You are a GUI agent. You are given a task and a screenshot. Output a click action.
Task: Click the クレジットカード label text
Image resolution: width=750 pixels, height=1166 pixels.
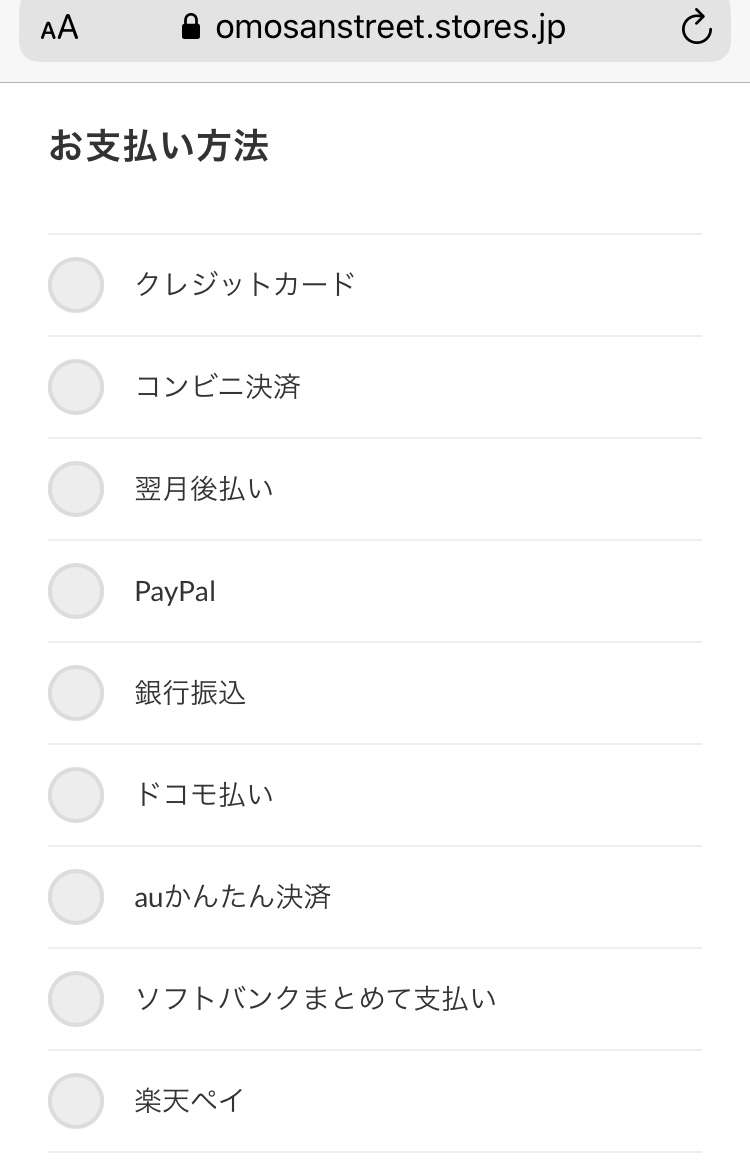[x=245, y=284]
